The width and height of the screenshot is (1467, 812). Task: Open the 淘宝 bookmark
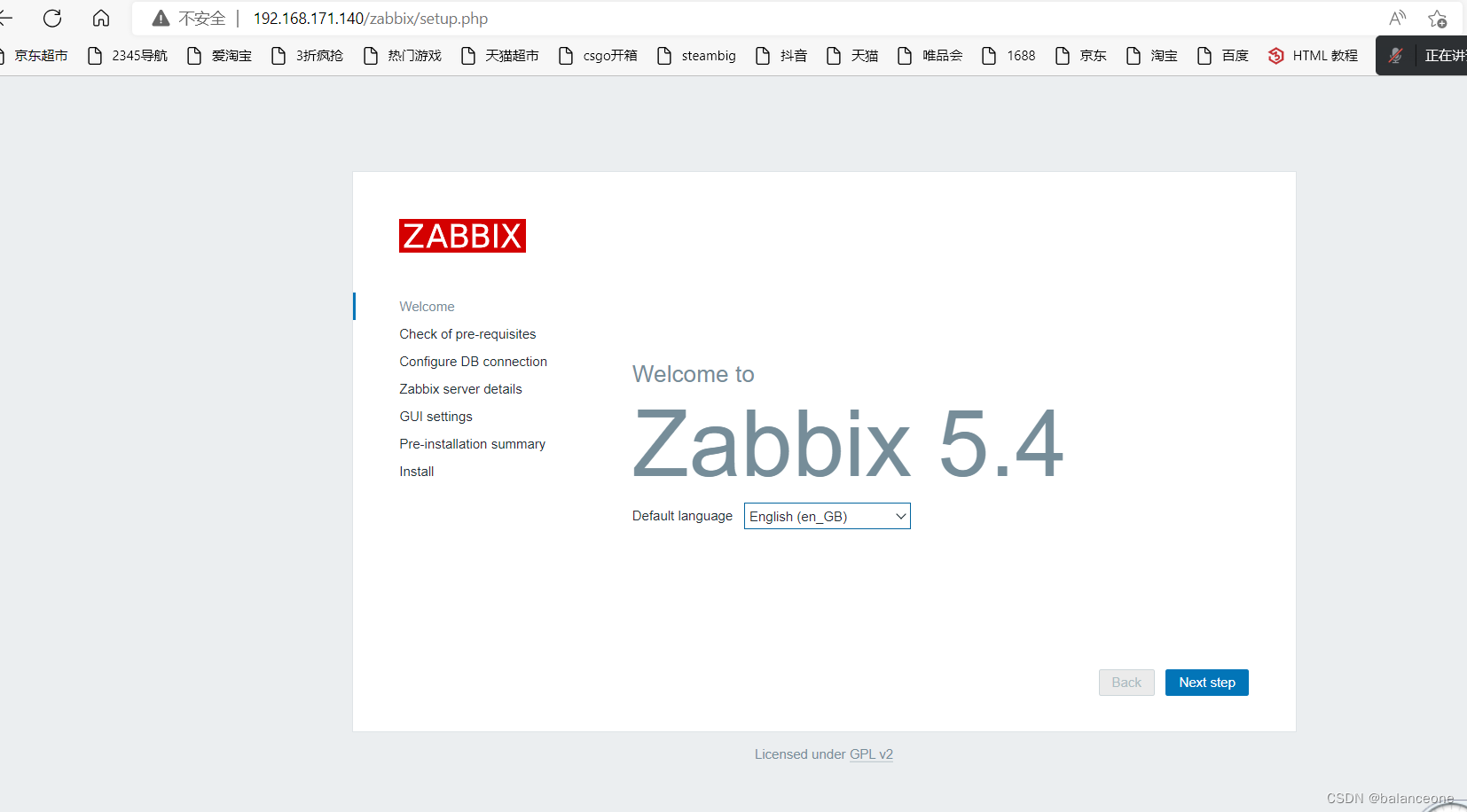click(x=1152, y=56)
